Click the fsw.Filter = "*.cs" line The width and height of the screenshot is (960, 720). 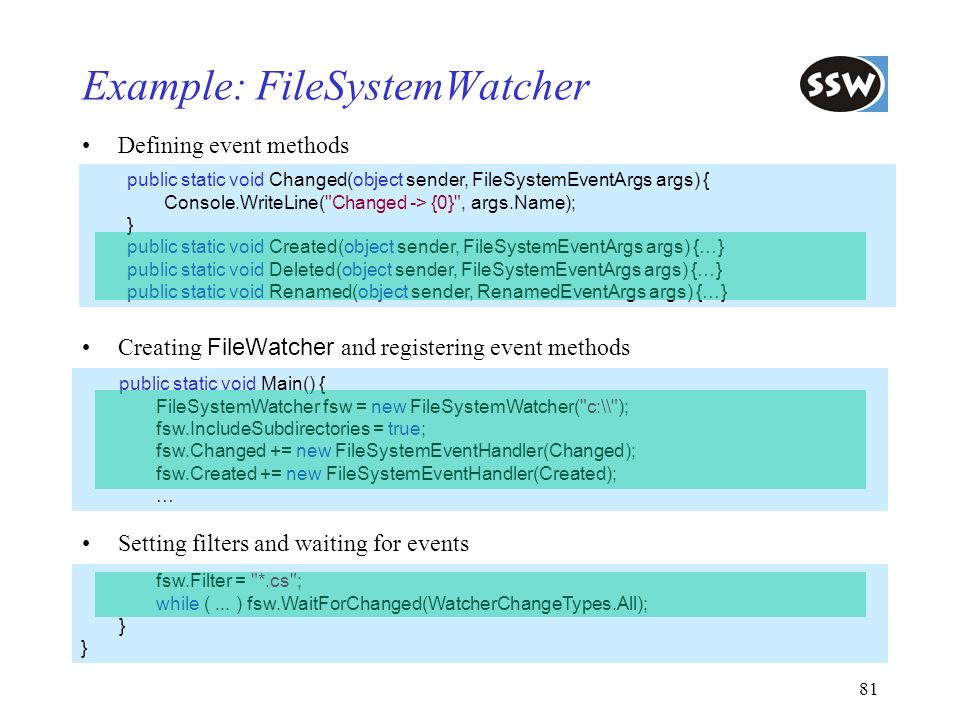tap(228, 581)
